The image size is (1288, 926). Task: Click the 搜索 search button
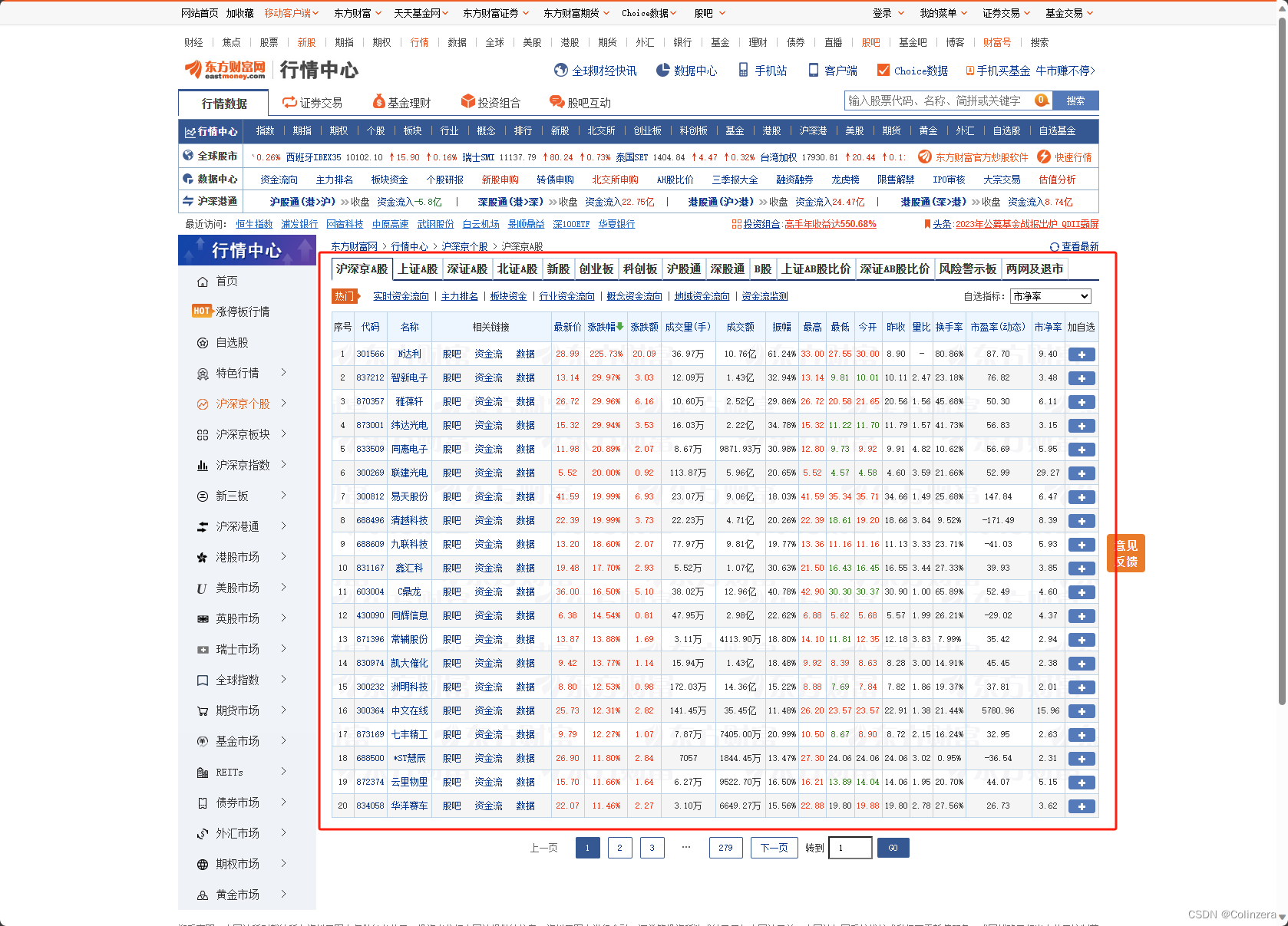(x=1075, y=101)
